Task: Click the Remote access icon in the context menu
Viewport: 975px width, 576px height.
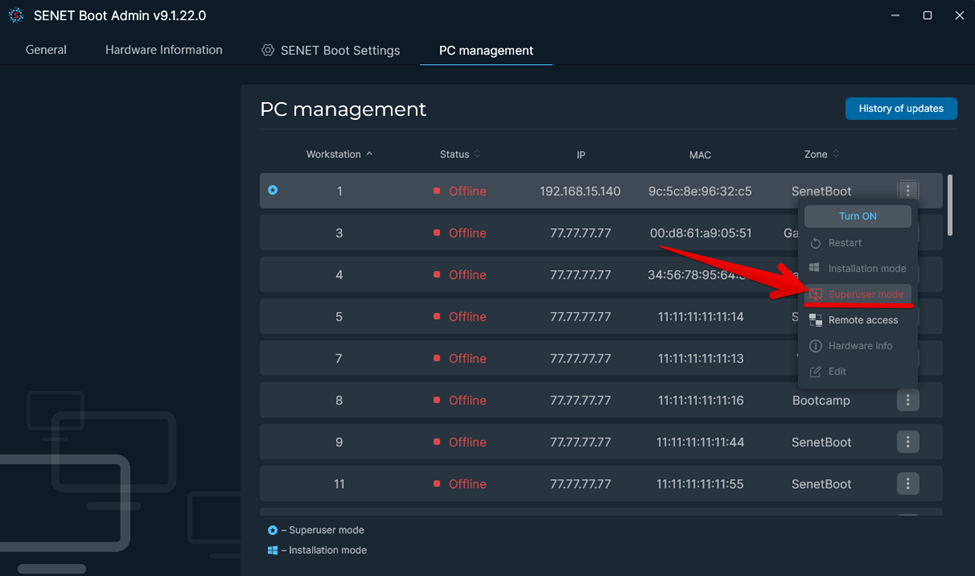Action: click(817, 319)
